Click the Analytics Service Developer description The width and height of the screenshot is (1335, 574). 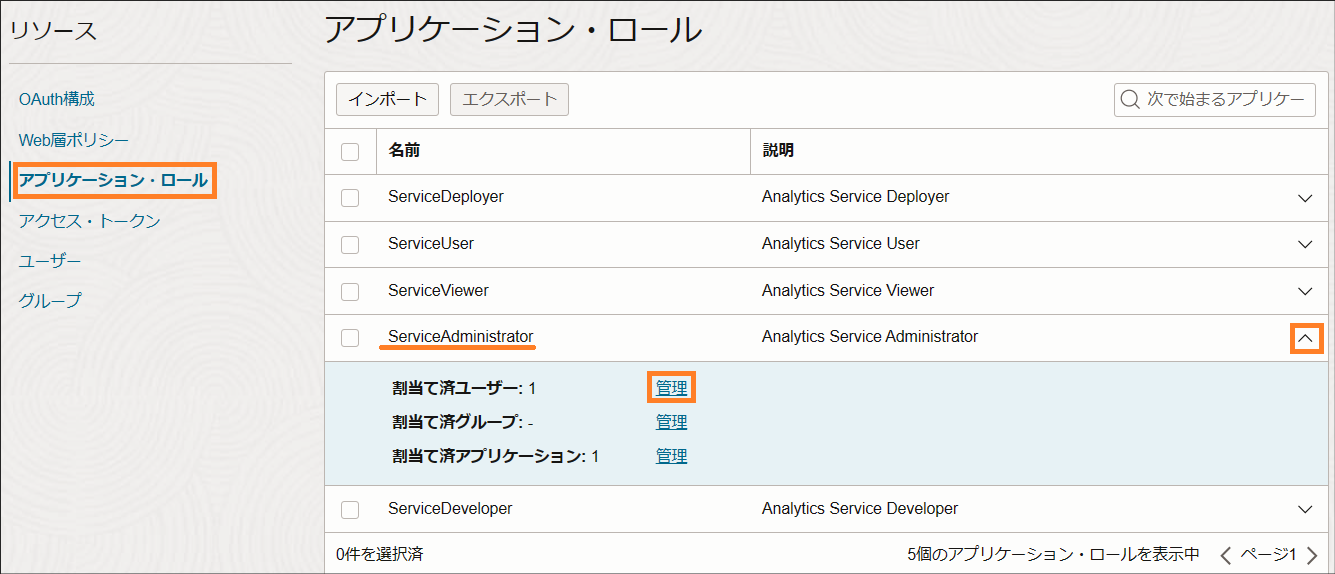point(860,509)
